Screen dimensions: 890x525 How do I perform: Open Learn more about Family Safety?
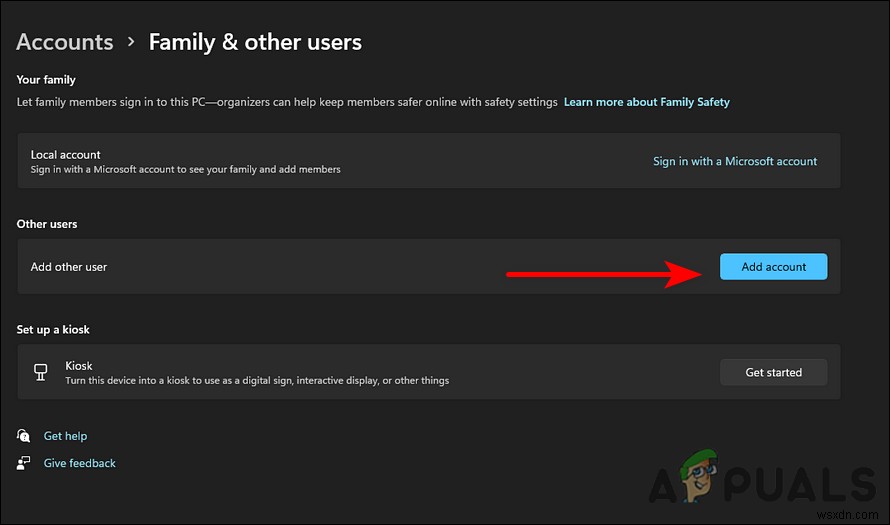(x=646, y=102)
